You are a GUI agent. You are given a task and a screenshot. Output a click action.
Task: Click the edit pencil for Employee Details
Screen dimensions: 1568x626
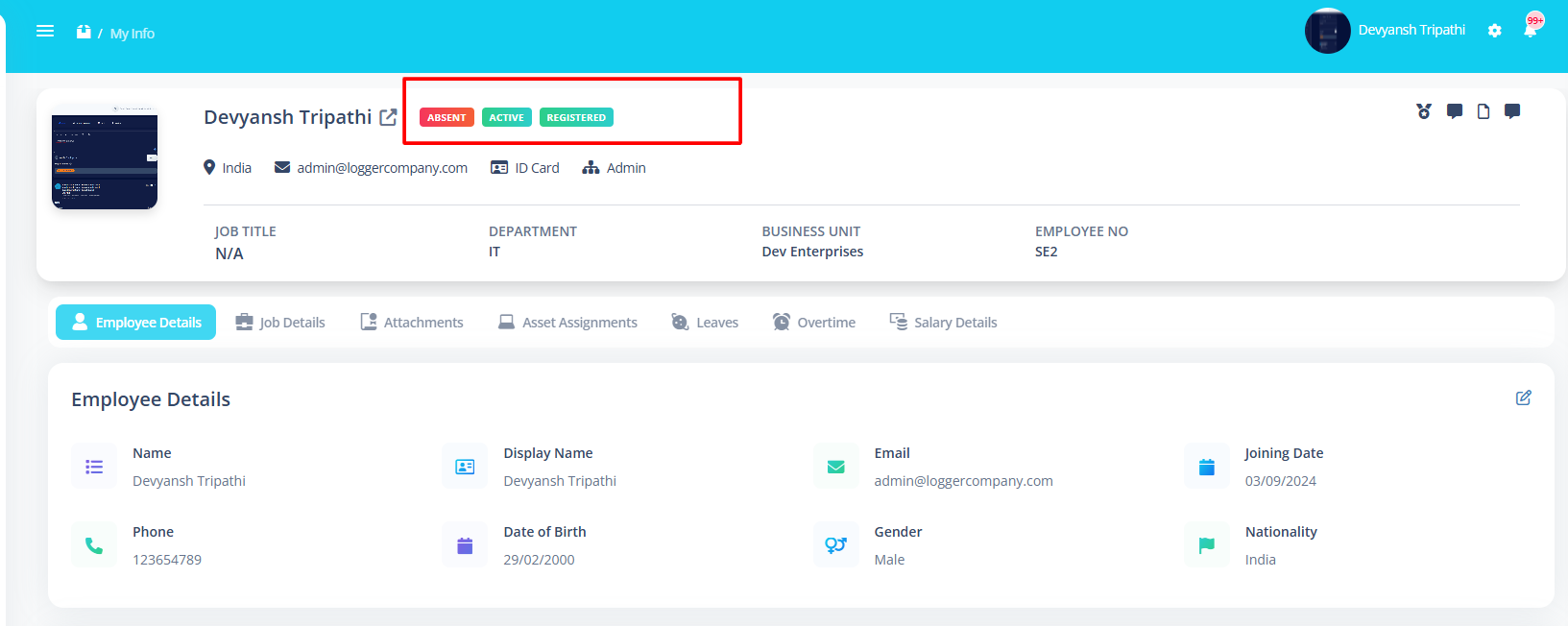coord(1524,397)
